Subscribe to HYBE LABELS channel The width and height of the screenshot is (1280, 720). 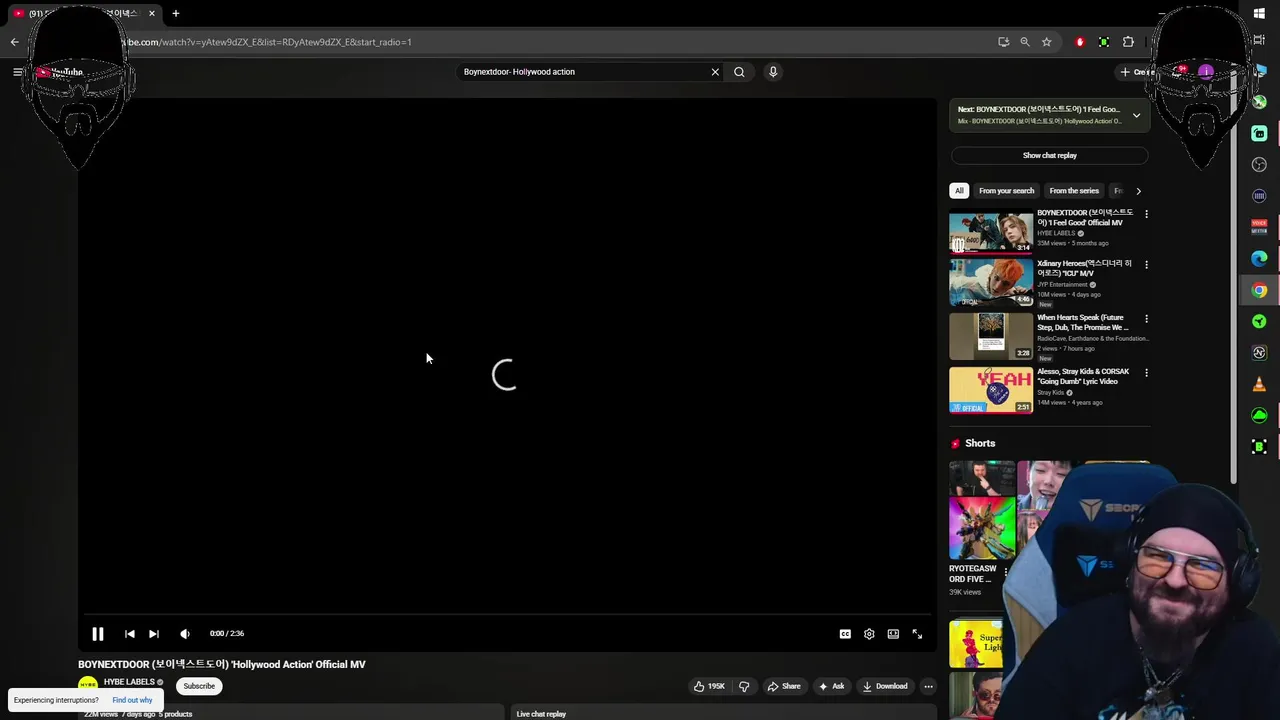pos(199,687)
